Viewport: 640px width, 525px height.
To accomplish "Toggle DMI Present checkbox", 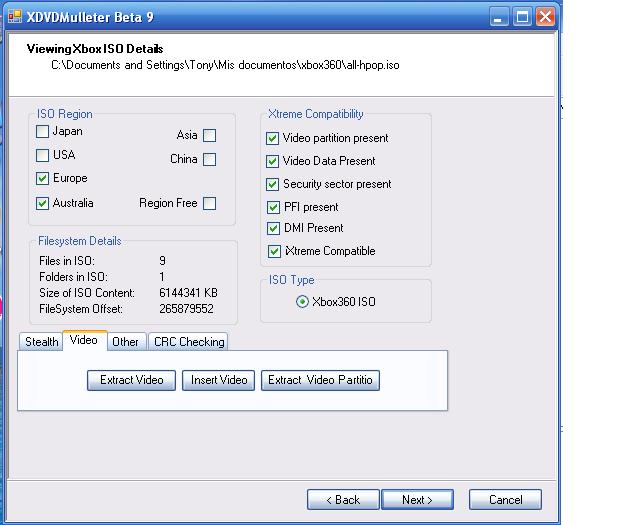I will click(x=273, y=228).
